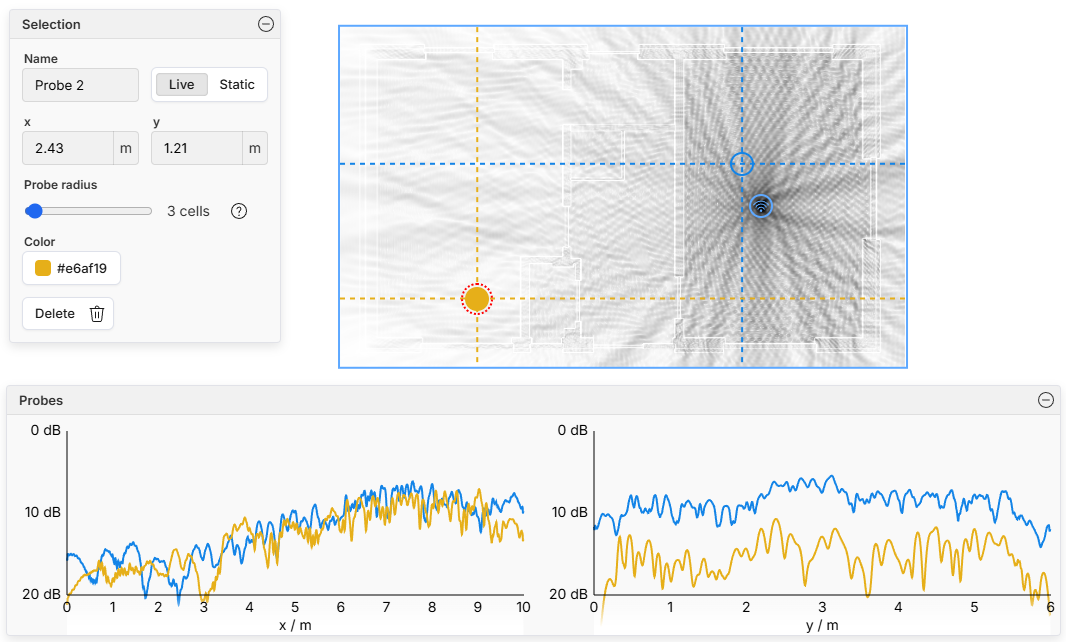1066x642 pixels.
Task: Click the Probe radius slider handle
Action: [x=34, y=211]
